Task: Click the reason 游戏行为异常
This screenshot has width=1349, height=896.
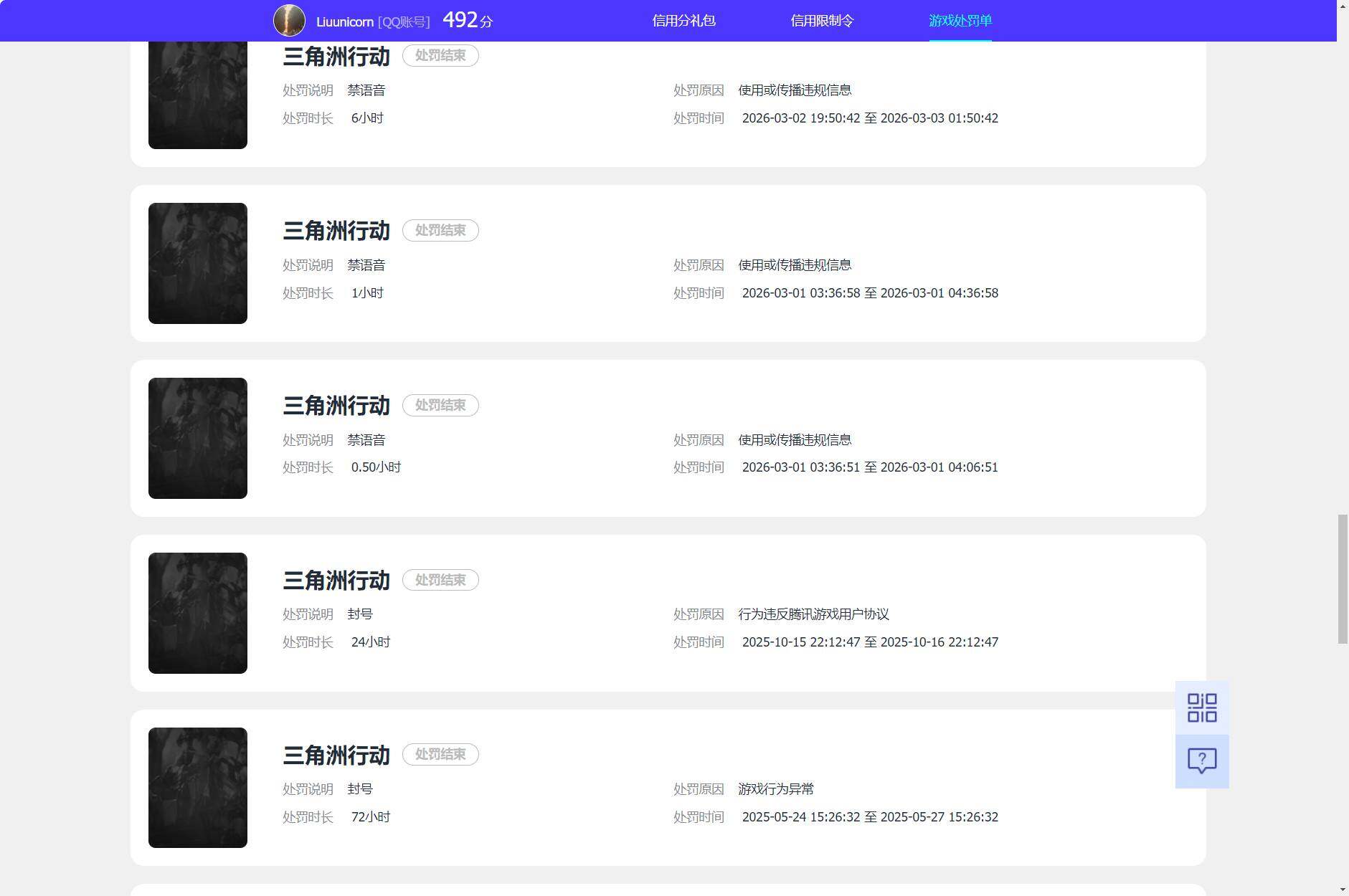Action: (x=776, y=789)
